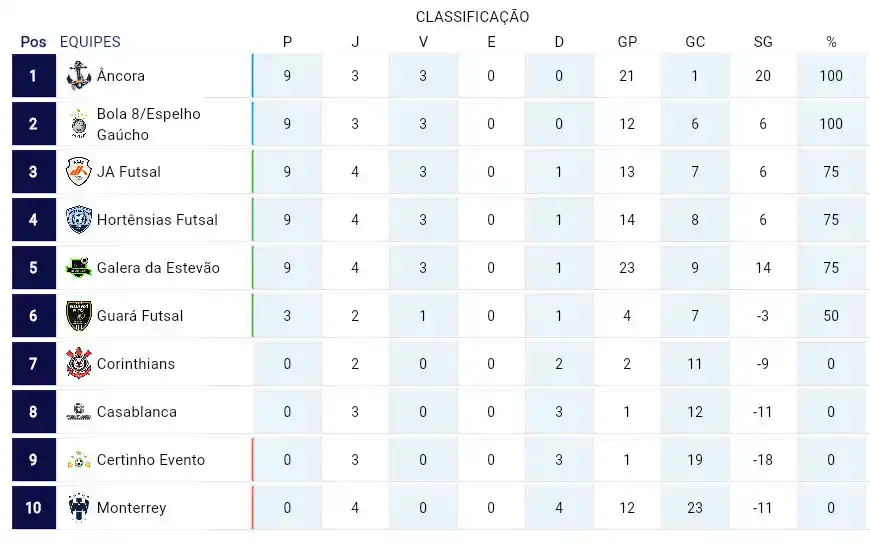The image size is (870, 545).
Task: Click the Galera da Estevão team logo
Action: (x=79, y=268)
